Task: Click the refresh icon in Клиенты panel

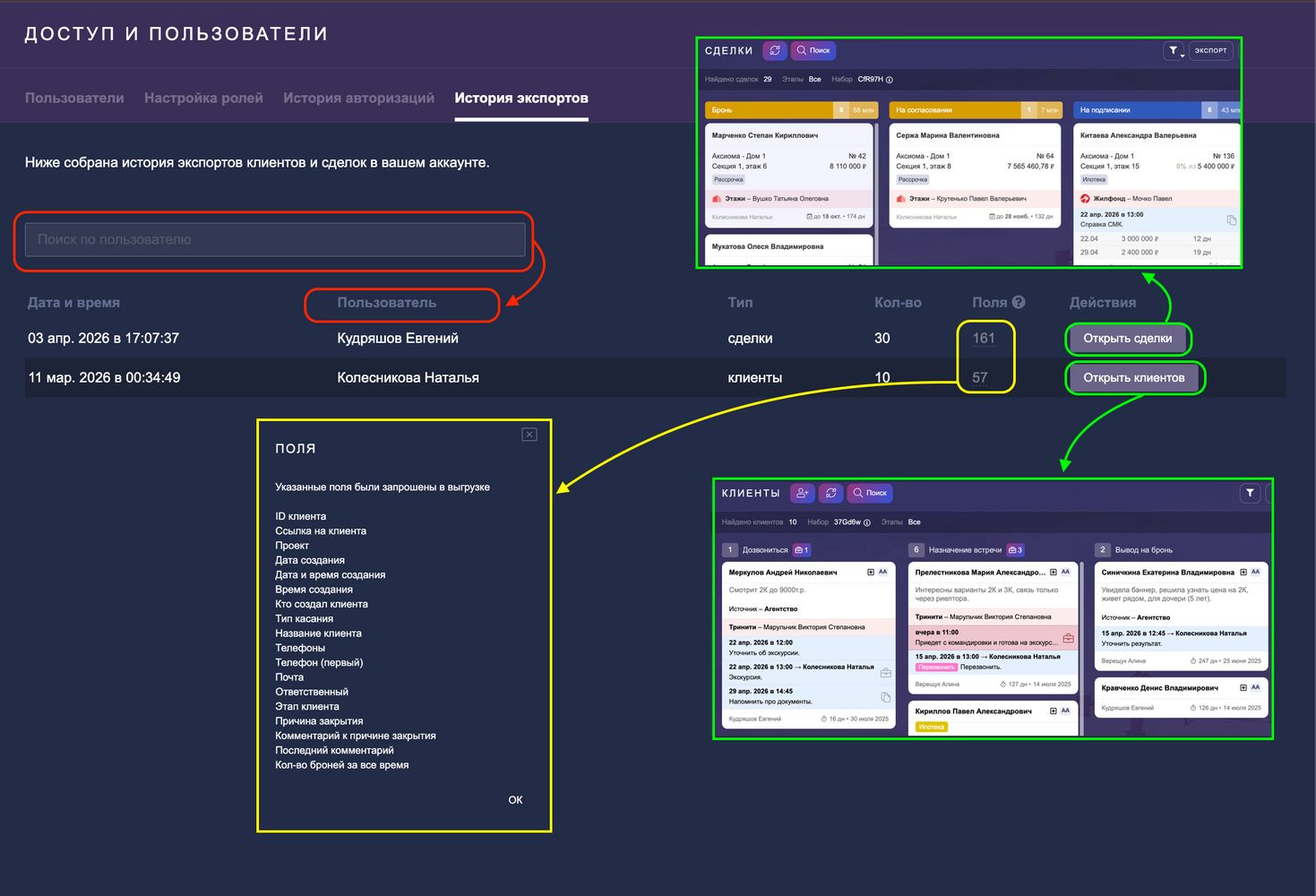Action: 831,493
